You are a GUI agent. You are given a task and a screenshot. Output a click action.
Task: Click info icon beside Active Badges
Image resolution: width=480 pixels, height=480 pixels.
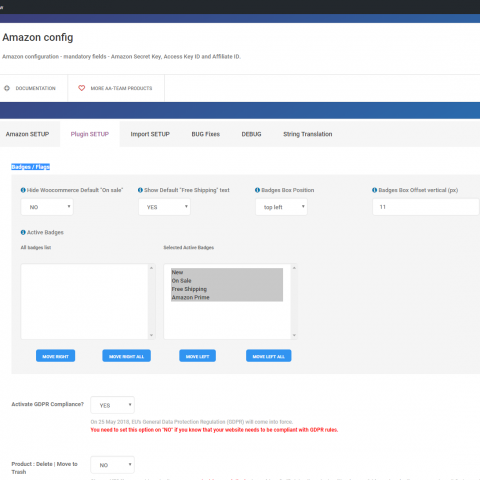click(x=23, y=232)
